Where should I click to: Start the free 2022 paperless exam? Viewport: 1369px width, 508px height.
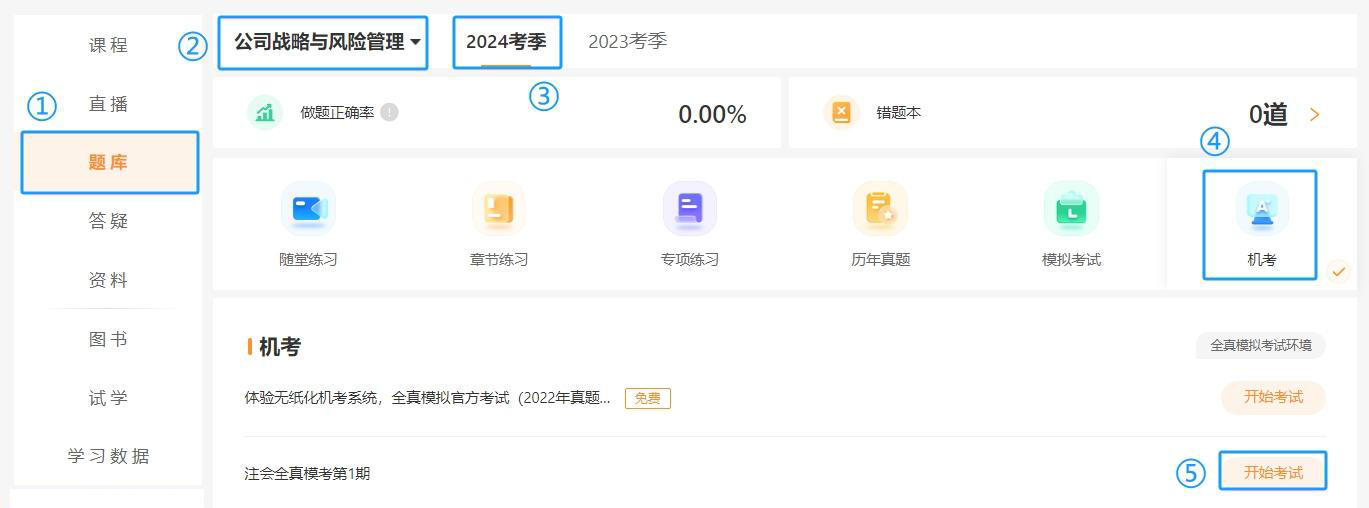(1272, 397)
